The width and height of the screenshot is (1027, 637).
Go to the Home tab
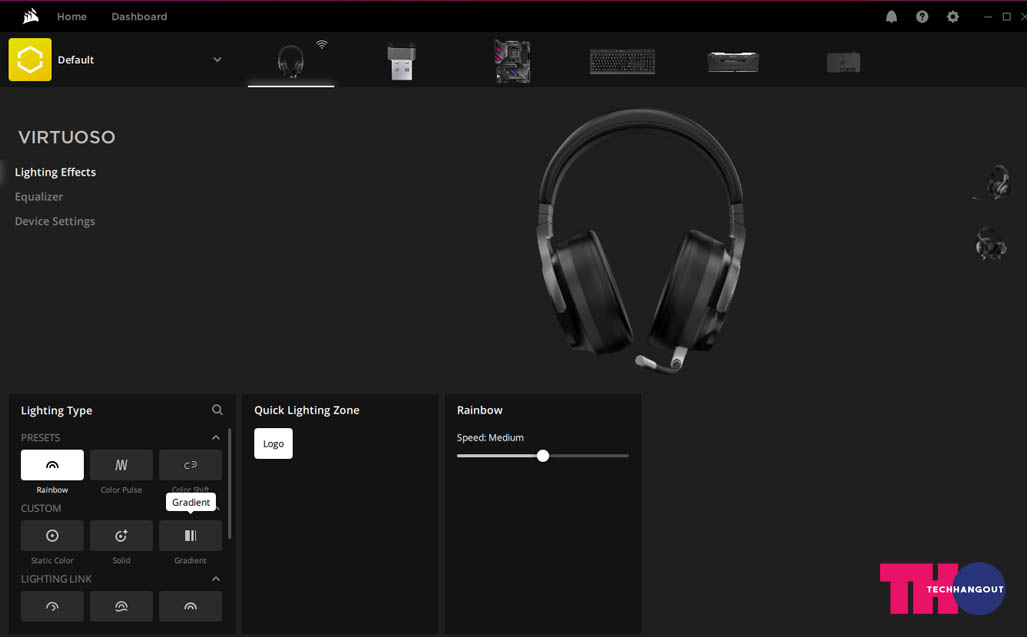[x=71, y=16]
